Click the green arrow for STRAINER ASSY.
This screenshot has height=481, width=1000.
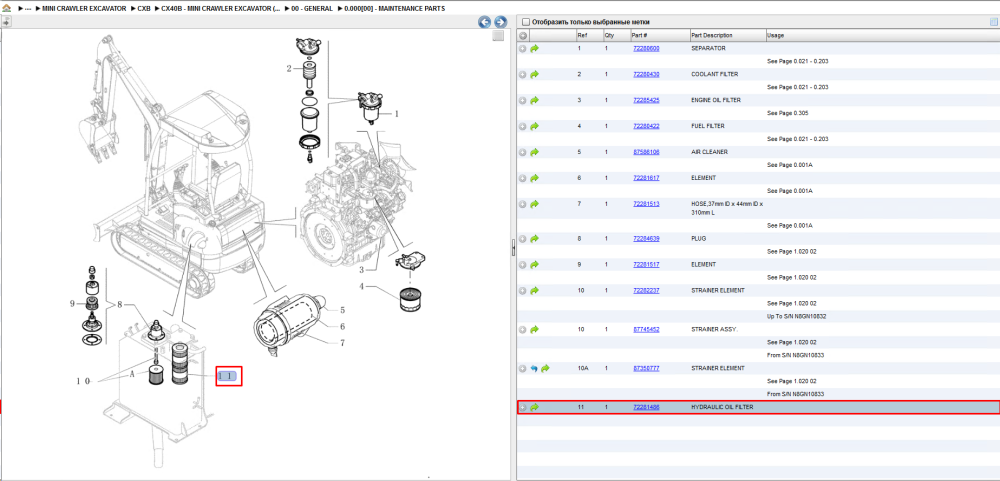tap(534, 330)
